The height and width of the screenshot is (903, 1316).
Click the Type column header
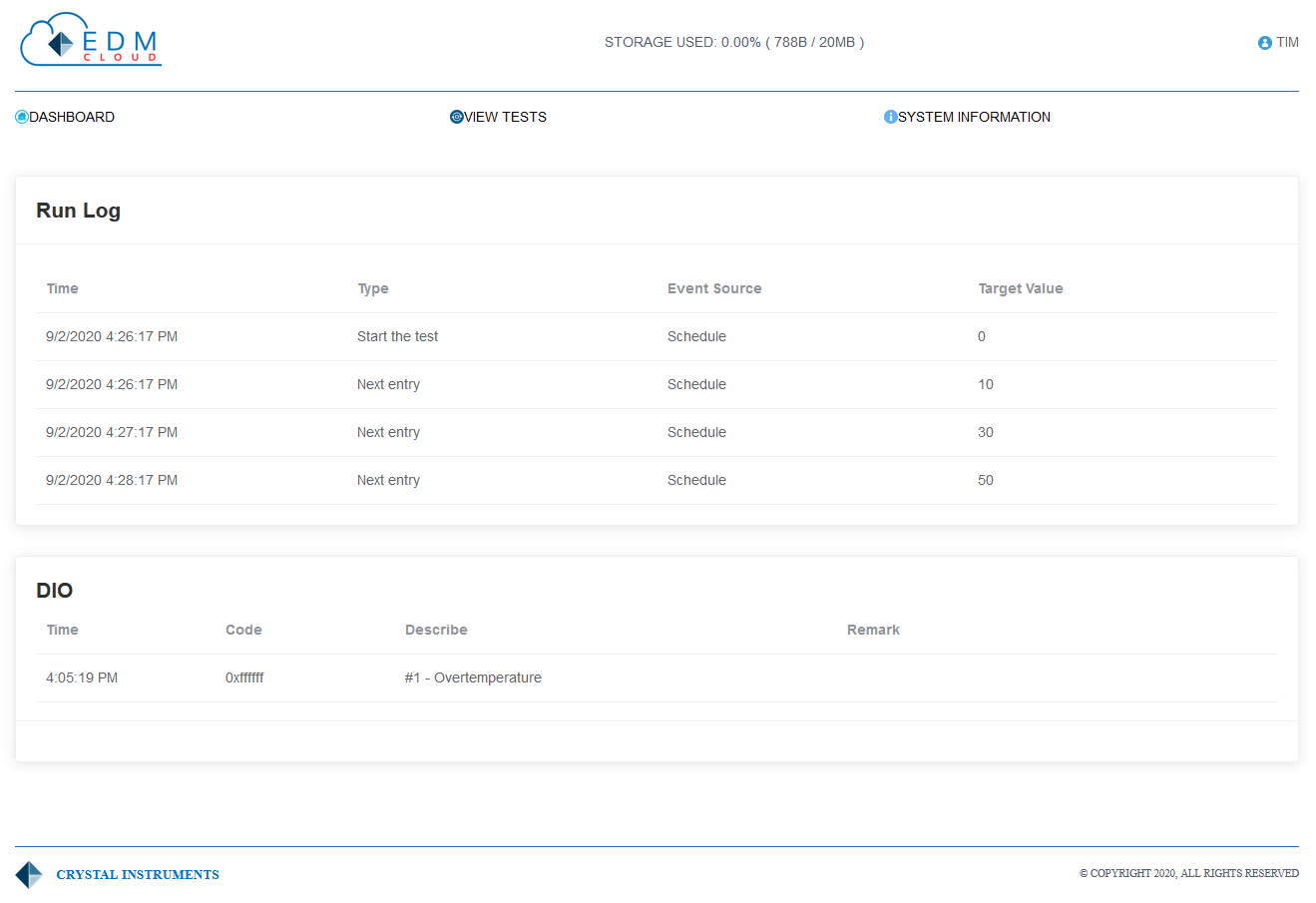tap(373, 288)
